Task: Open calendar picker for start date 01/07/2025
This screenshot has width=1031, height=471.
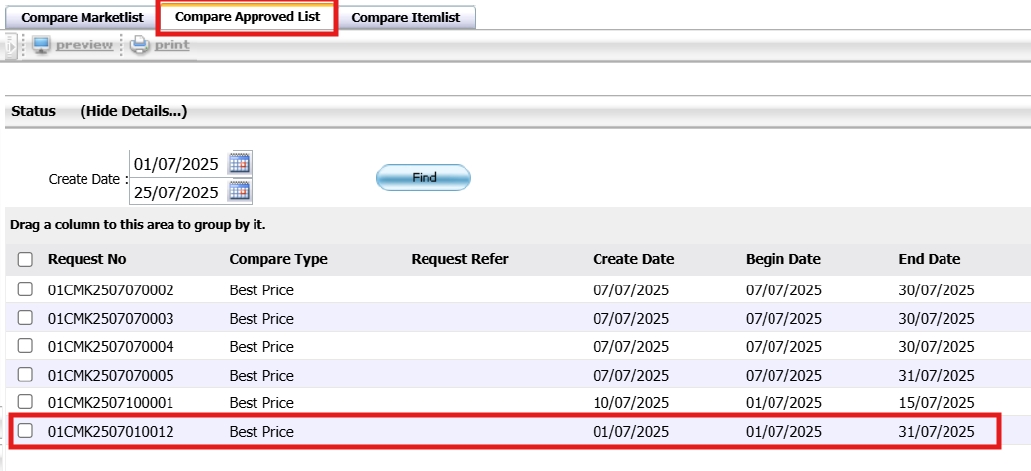Action: click(239, 163)
